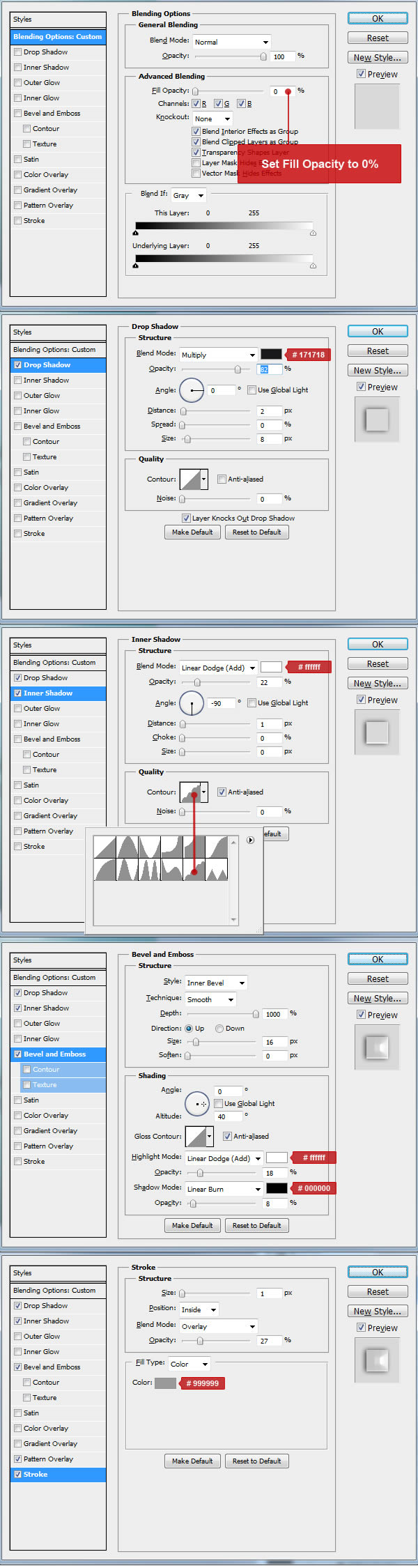Viewport: 418px width, 1568px height.
Task: Click the Altitude input field
Action: [229, 1116]
